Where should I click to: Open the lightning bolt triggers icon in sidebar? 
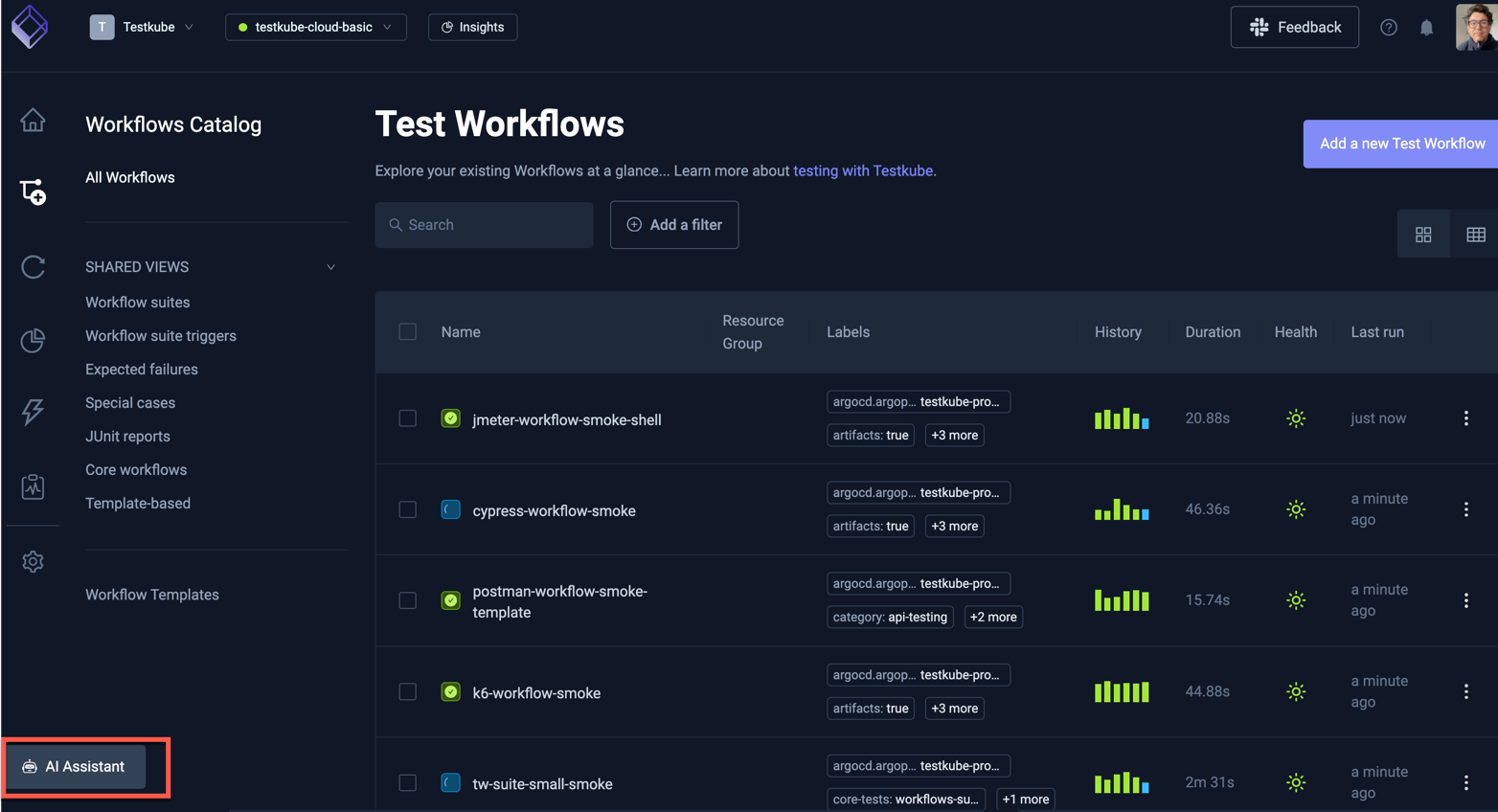click(33, 412)
